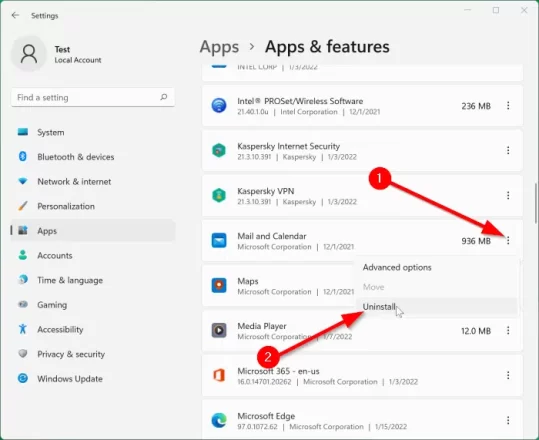
Task: Click the Maps app icon
Action: 219,285
